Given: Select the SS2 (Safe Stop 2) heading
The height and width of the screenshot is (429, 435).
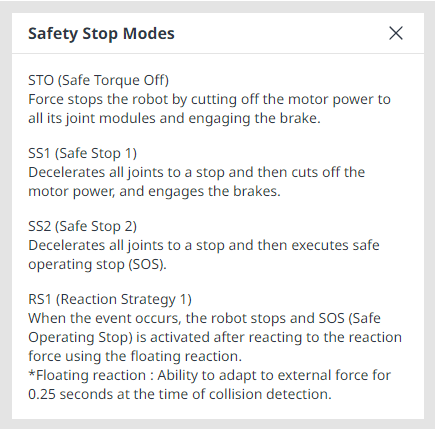Looking at the screenshot, I should point(82,226).
